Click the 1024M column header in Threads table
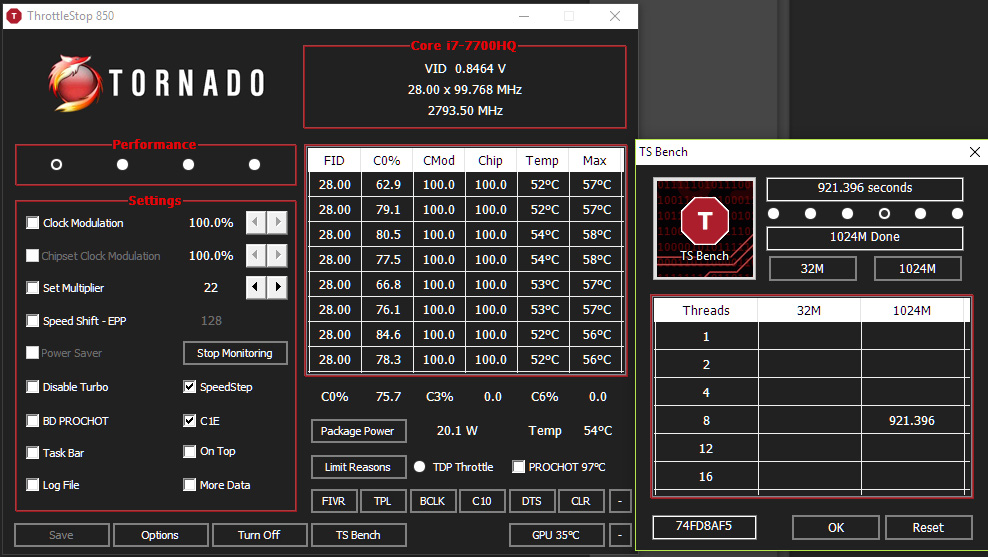Screen dimensions: 988x557 pos(912,310)
